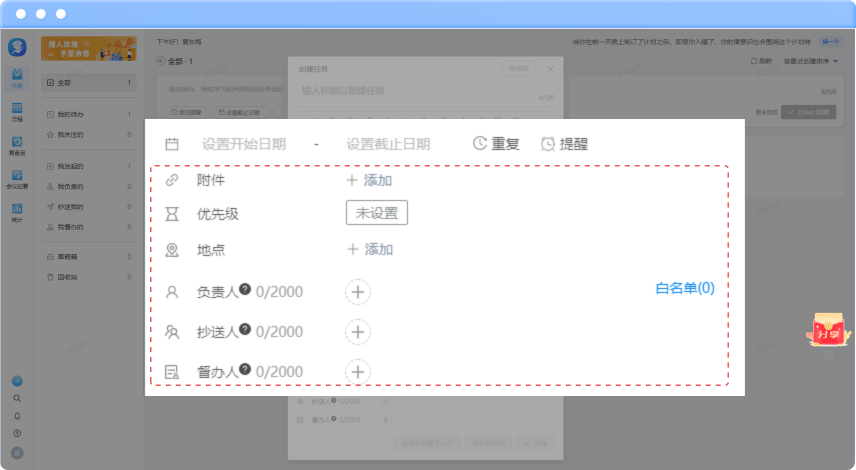Click the plus circle next to 督办人

coord(358,372)
